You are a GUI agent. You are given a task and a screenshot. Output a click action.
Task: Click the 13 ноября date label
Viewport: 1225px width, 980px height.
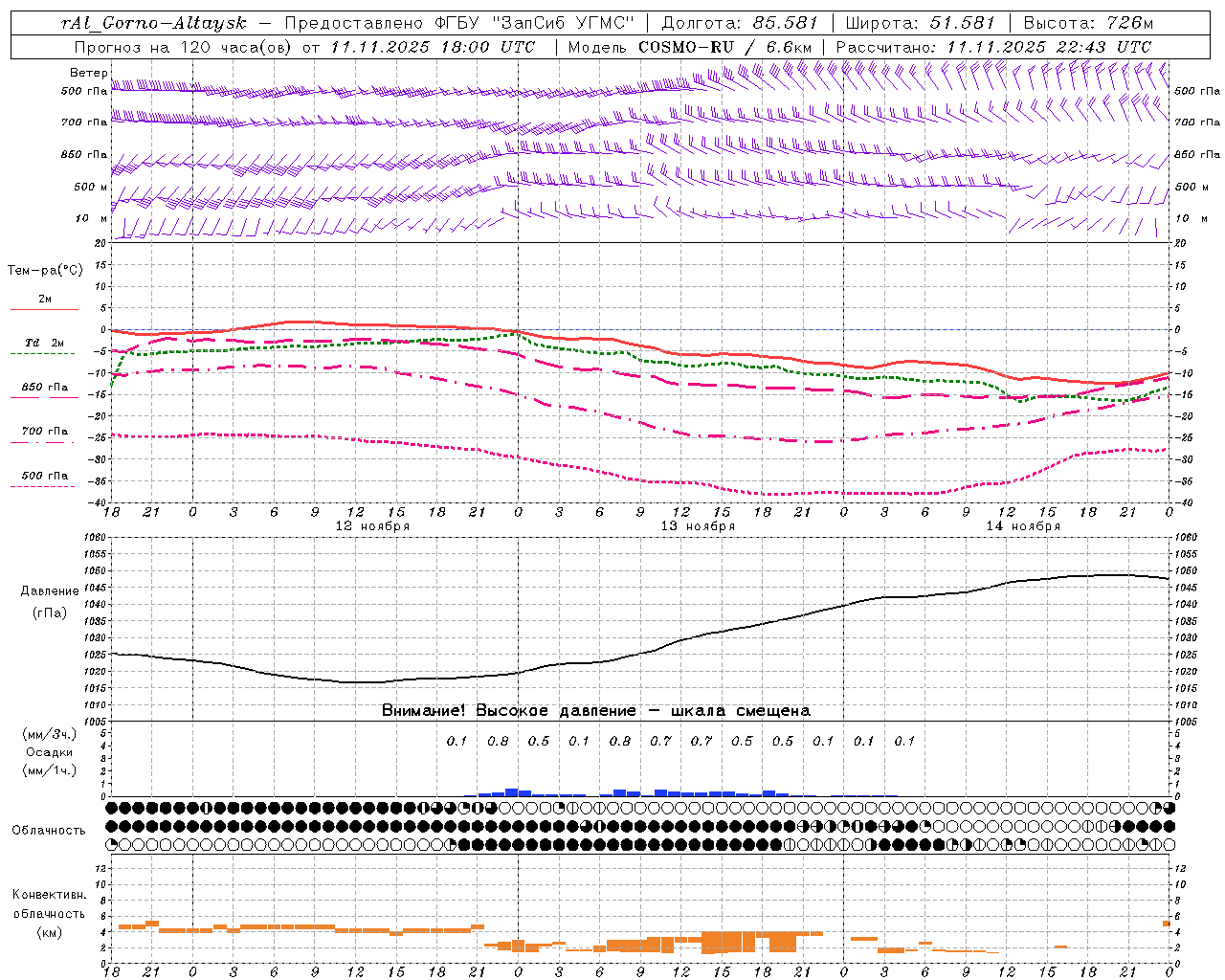(x=698, y=525)
